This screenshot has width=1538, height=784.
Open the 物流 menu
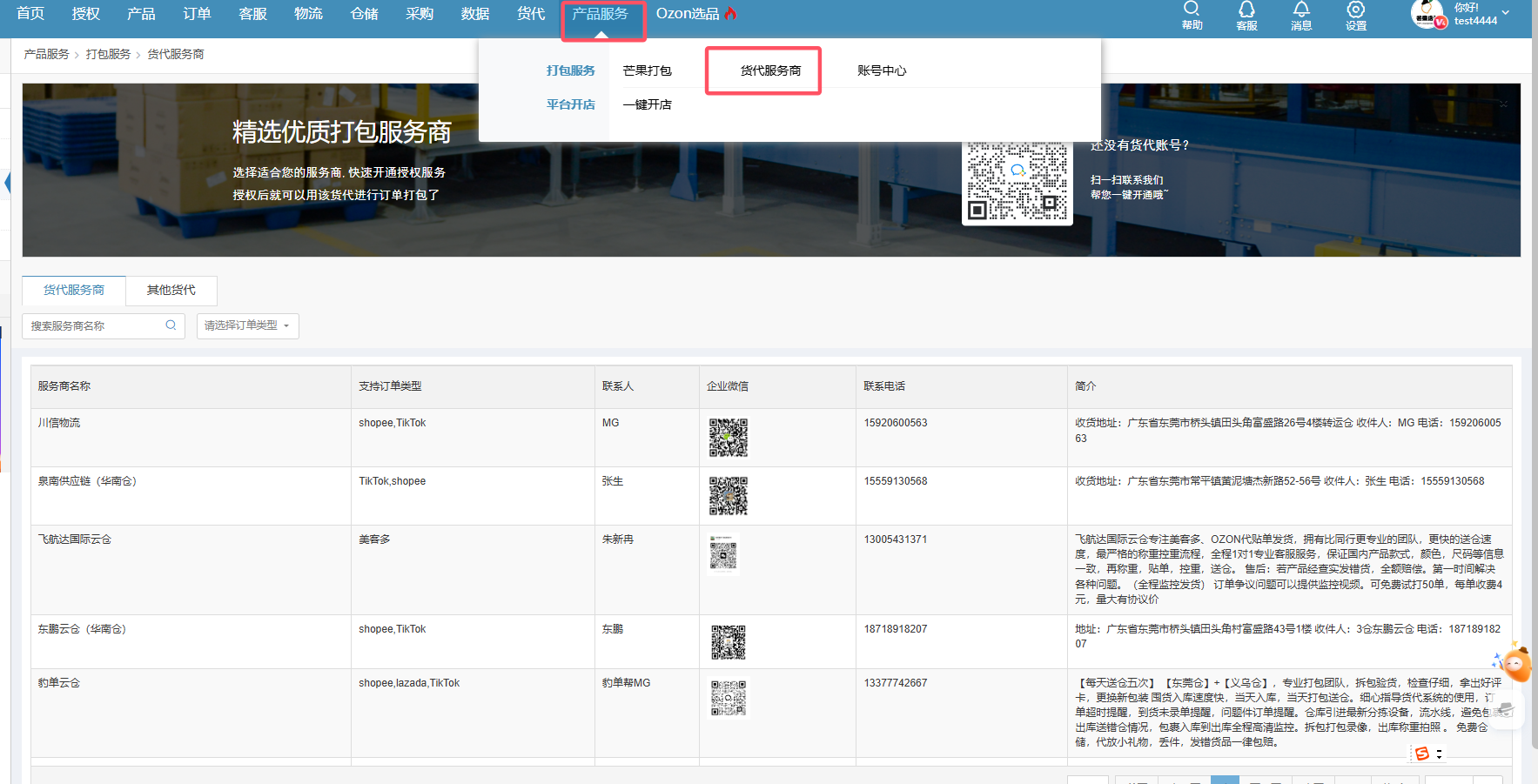[x=308, y=14]
